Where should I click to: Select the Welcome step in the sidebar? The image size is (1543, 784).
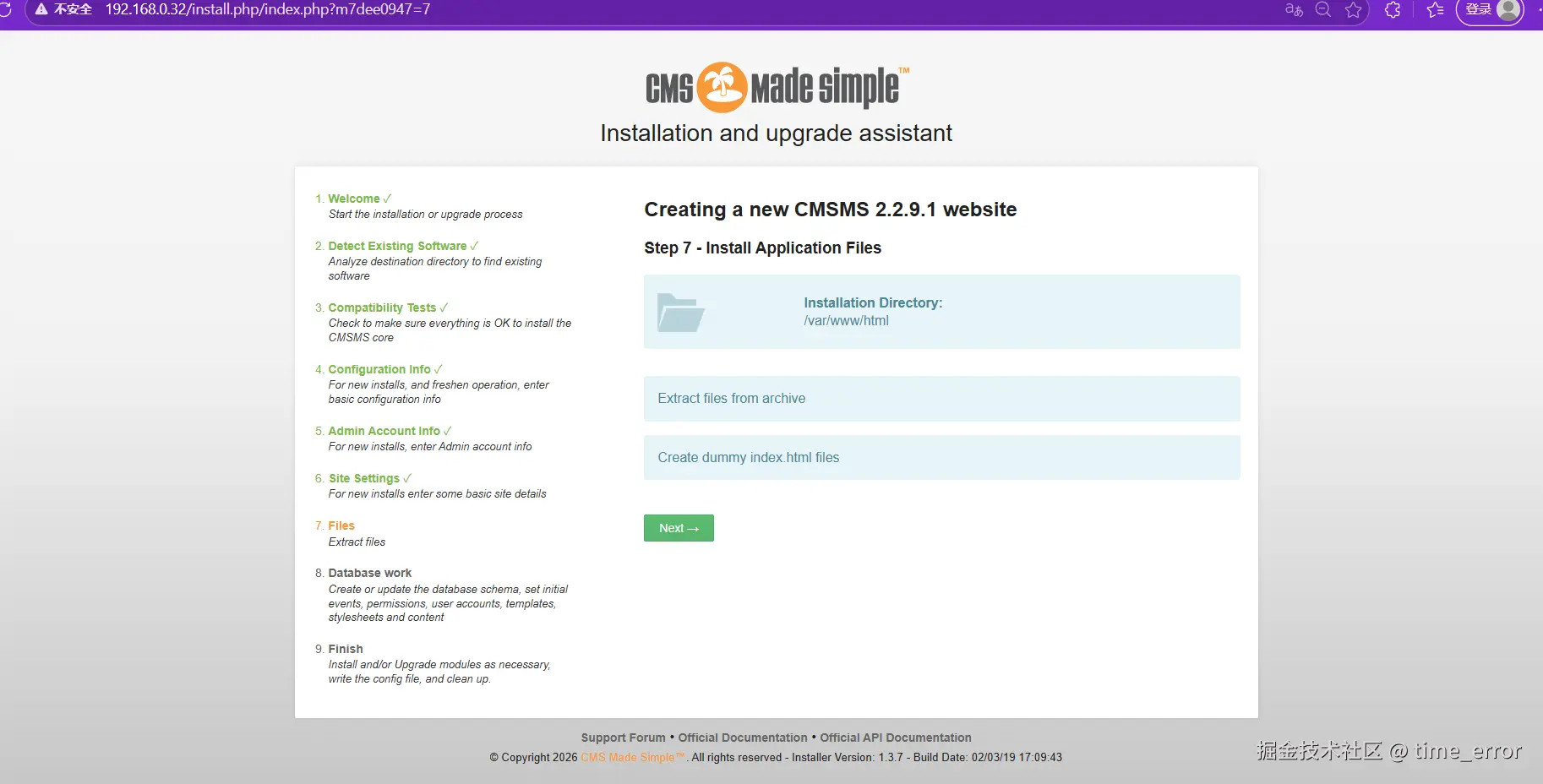(354, 199)
